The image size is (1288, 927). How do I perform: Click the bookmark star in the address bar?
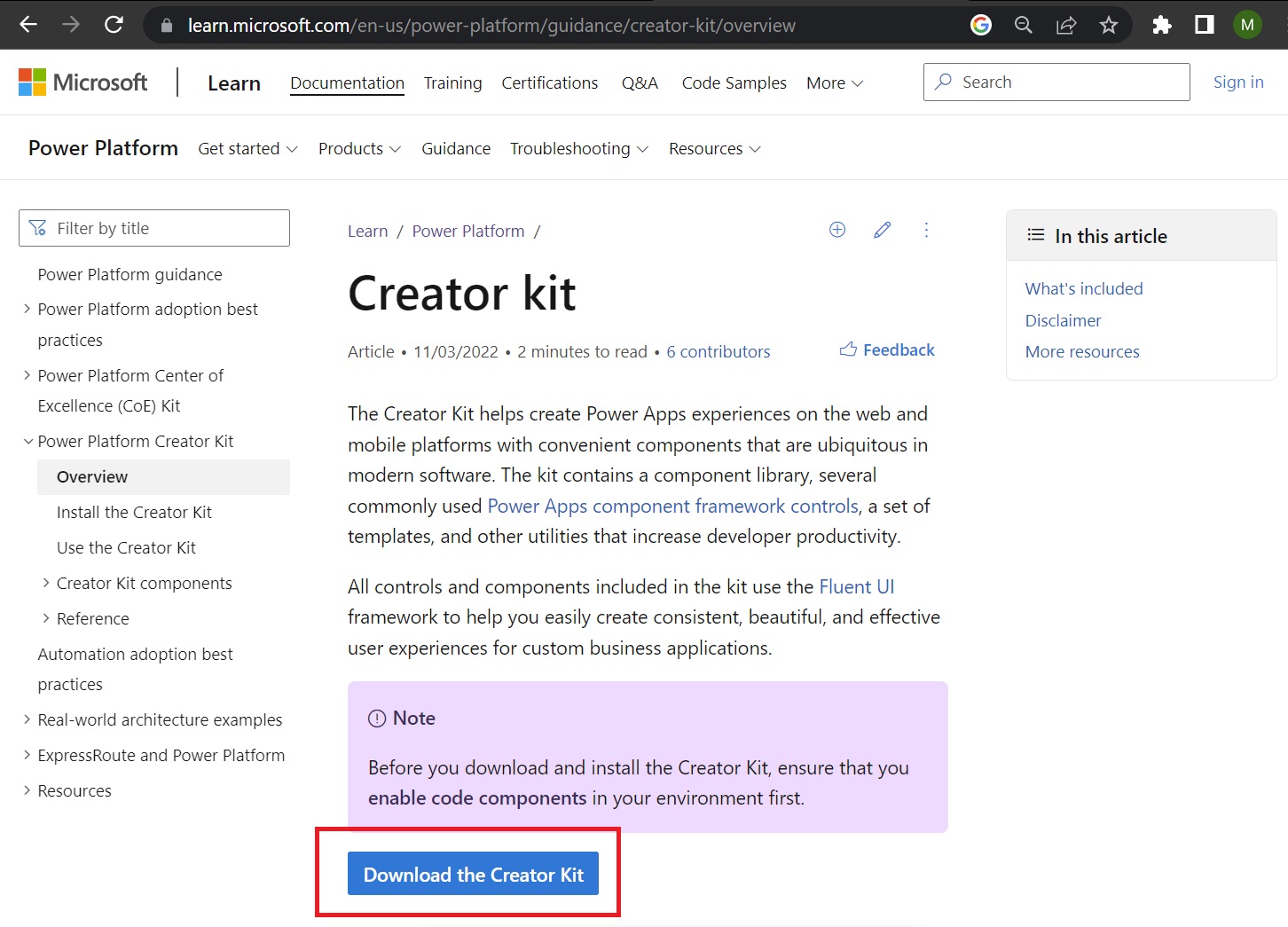(1108, 25)
